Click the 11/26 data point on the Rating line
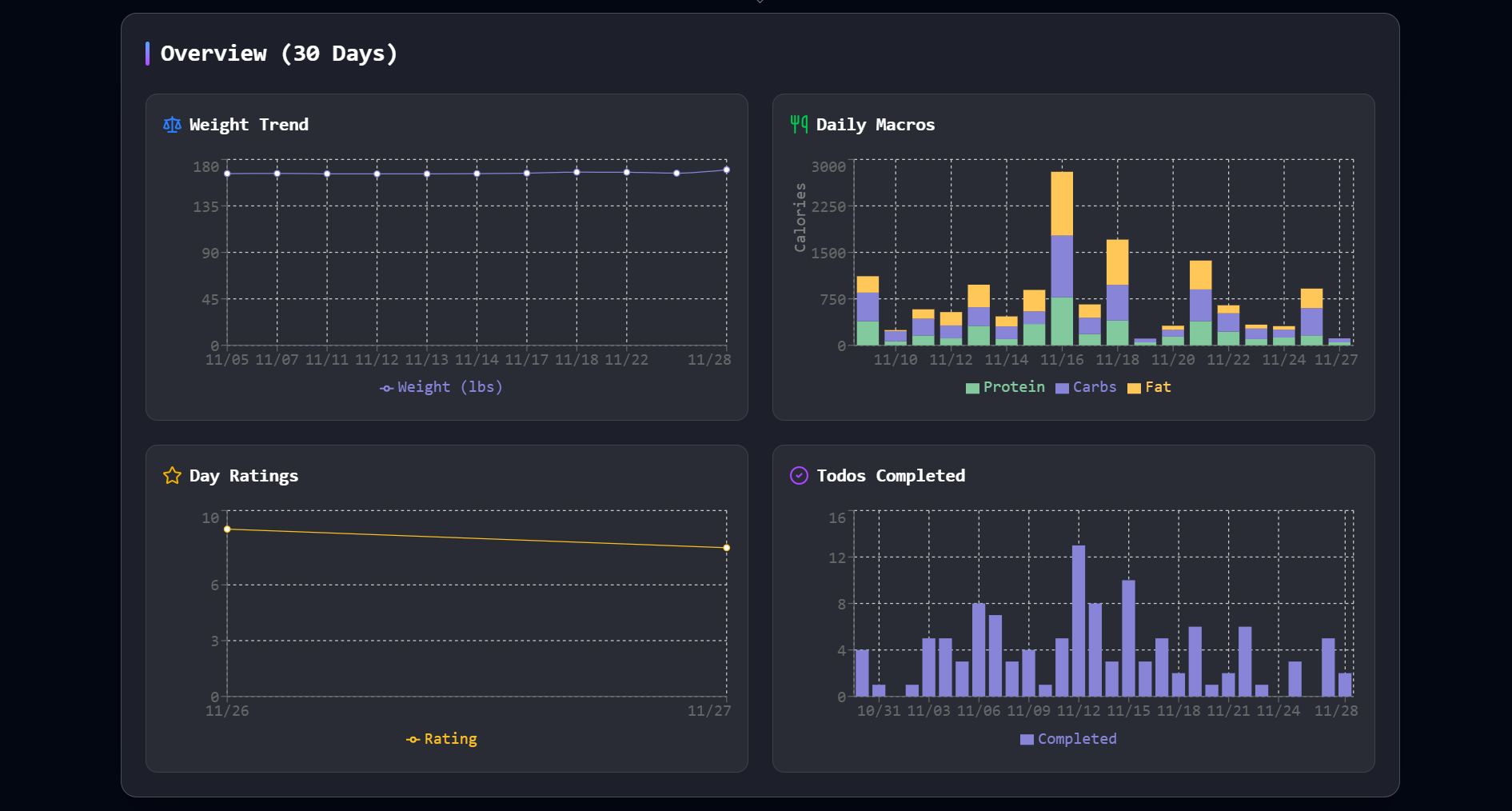The image size is (1512, 811). (x=227, y=528)
